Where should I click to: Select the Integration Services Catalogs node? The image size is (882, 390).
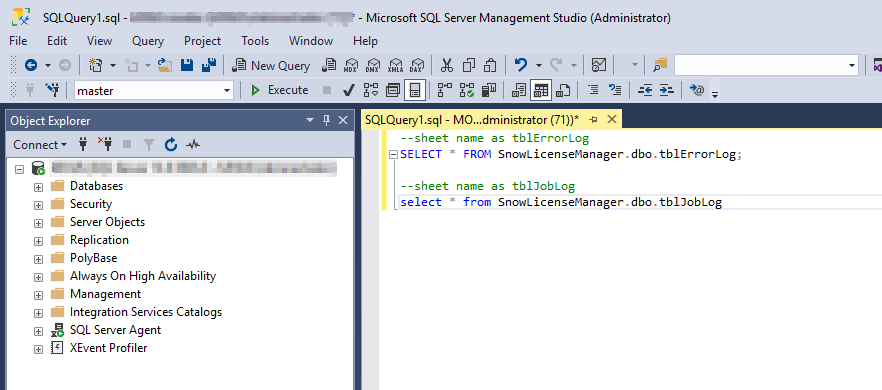[146, 312]
